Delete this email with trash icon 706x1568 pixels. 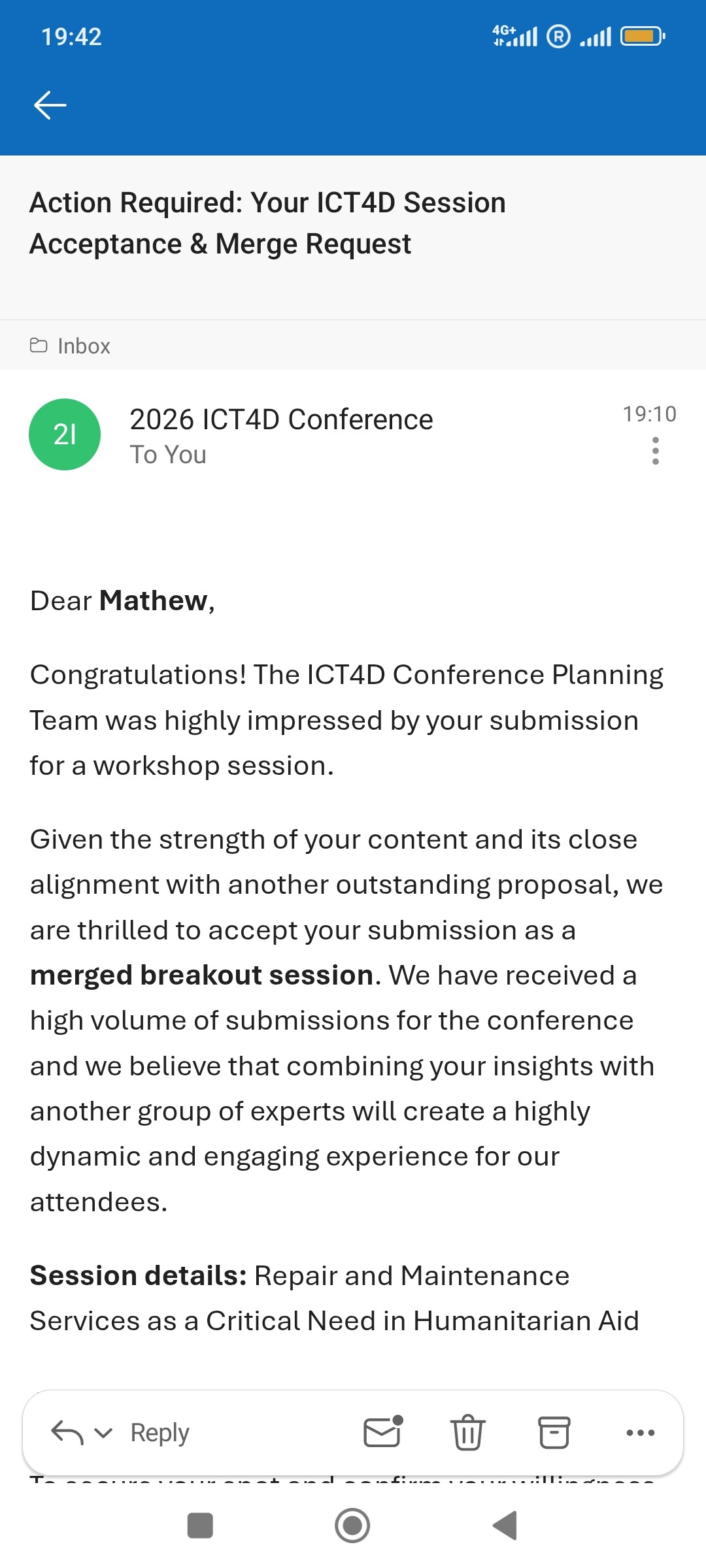click(468, 1433)
